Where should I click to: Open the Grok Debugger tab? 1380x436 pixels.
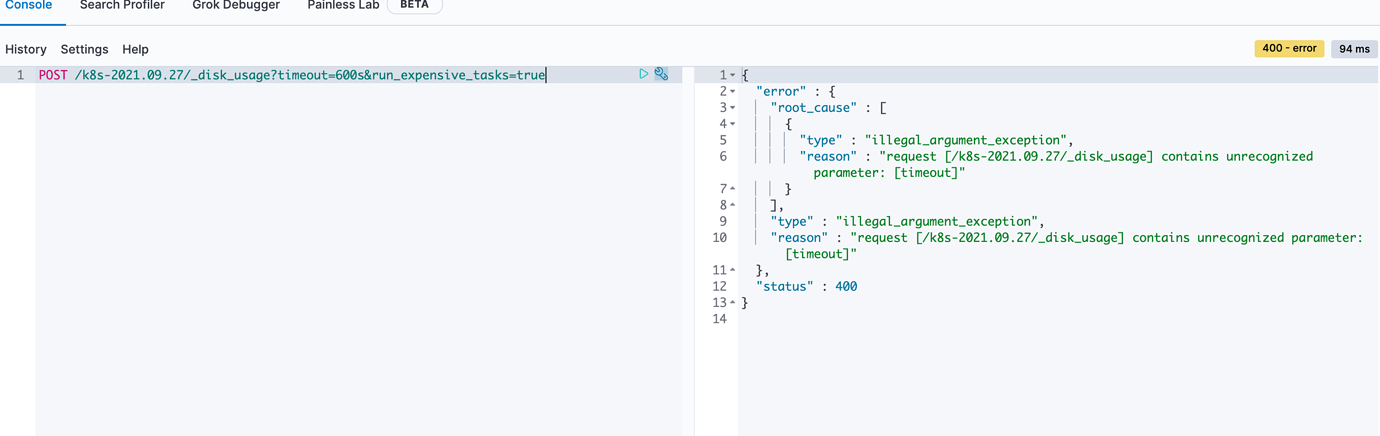point(236,5)
